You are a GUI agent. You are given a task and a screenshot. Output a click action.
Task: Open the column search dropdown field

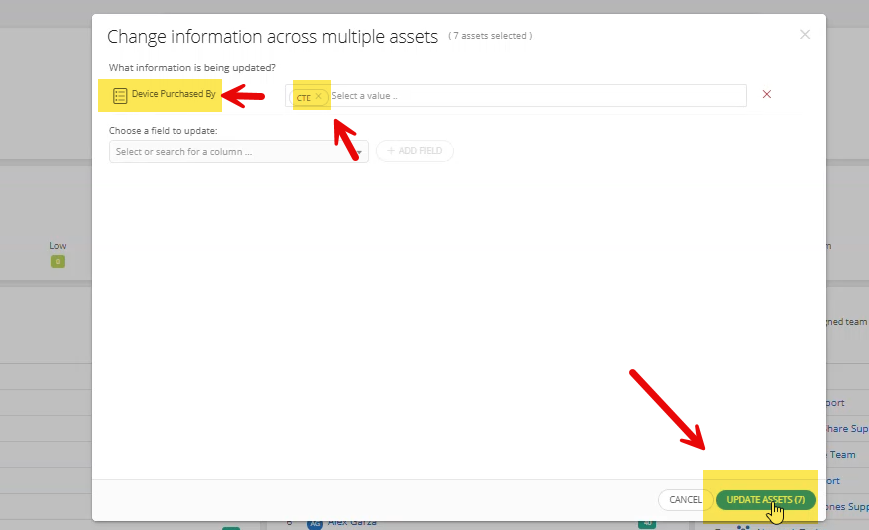click(x=230, y=152)
